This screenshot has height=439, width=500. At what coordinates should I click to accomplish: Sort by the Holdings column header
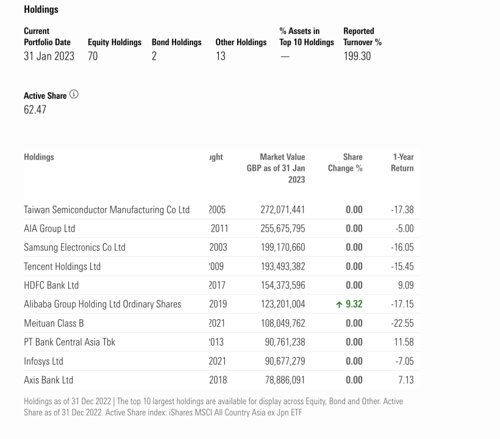39,157
